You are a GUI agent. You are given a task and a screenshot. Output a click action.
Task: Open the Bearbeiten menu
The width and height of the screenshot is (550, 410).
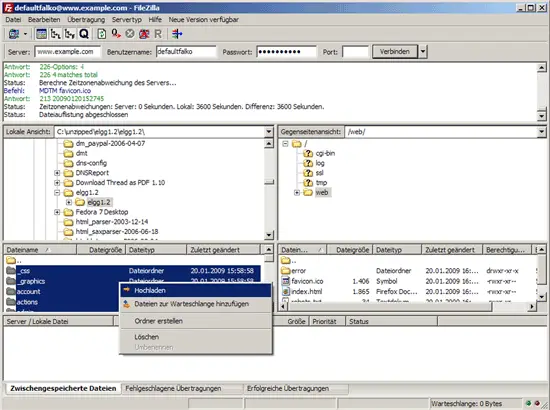(44, 20)
